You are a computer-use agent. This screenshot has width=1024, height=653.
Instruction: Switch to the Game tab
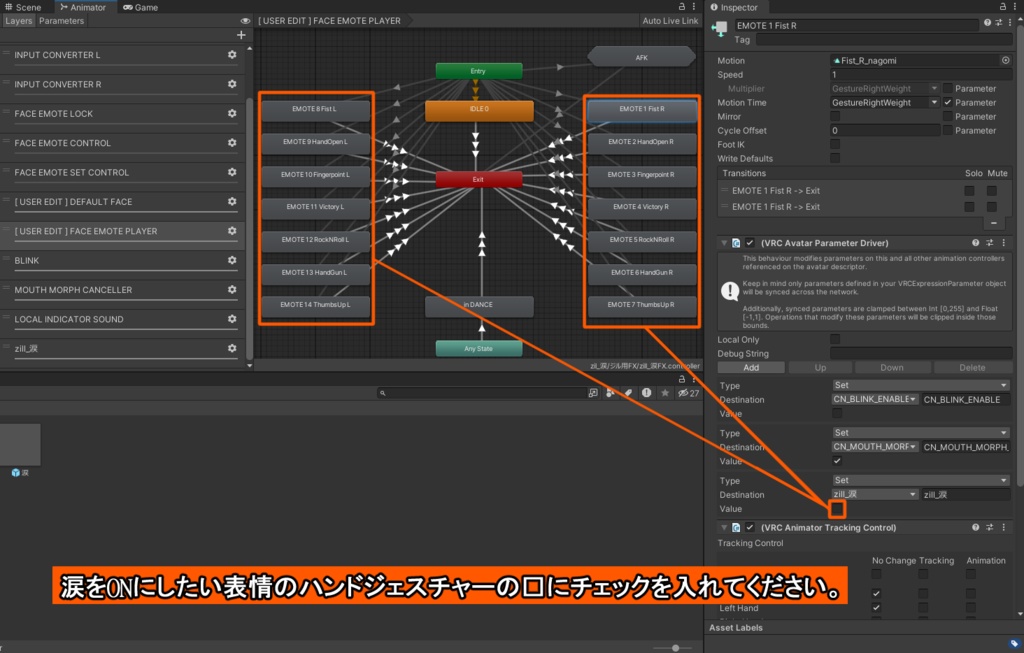pyautogui.click(x=140, y=7)
